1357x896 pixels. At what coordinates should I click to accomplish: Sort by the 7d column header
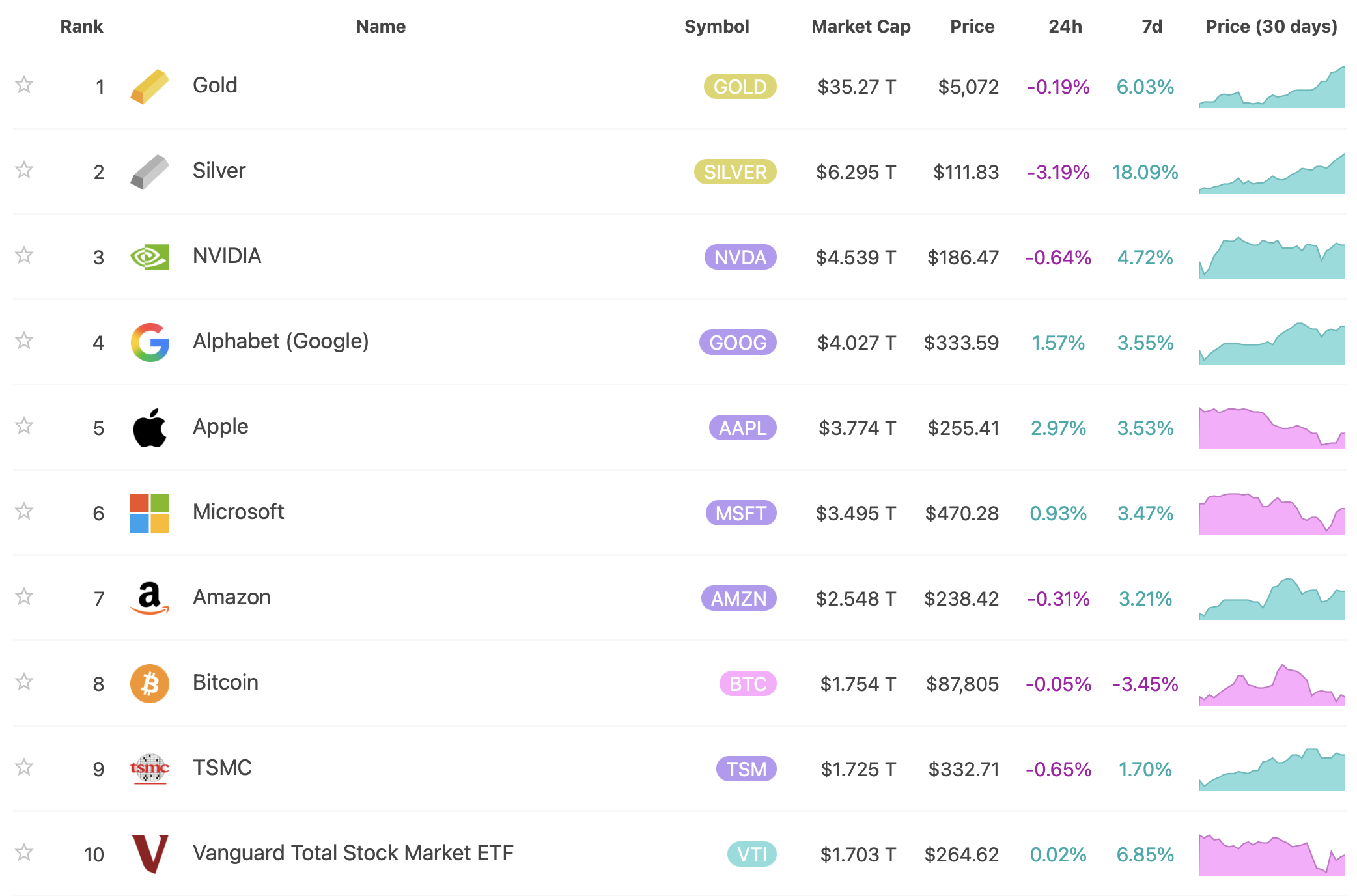1152,27
